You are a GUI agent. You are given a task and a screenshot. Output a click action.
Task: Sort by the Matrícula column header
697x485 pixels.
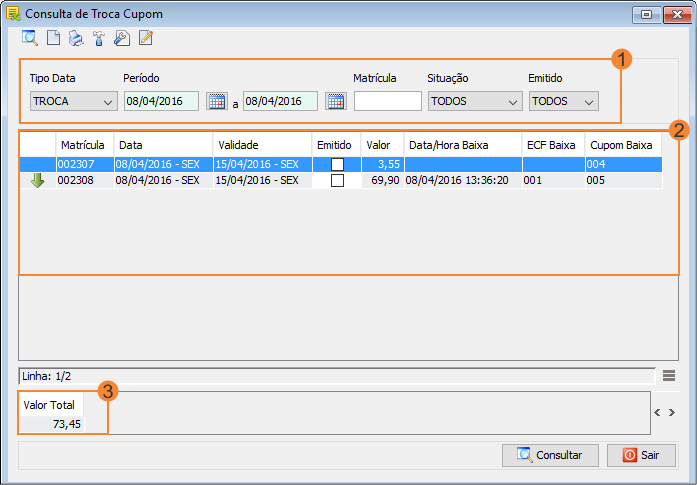click(84, 145)
